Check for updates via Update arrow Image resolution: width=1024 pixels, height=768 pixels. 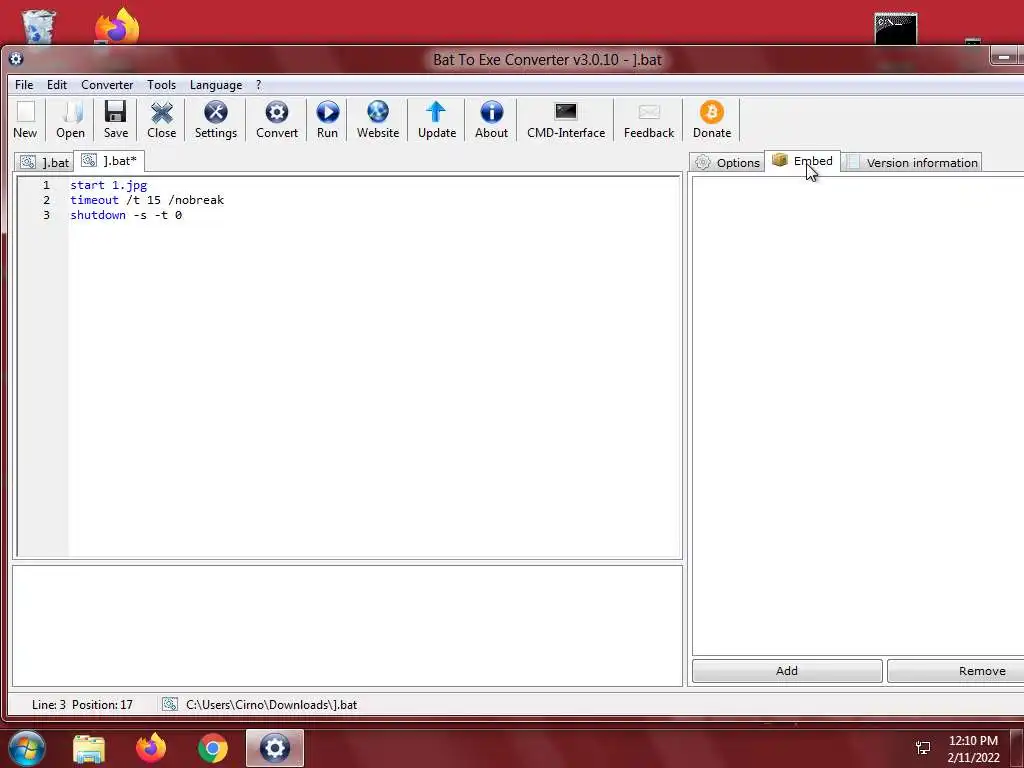437,120
